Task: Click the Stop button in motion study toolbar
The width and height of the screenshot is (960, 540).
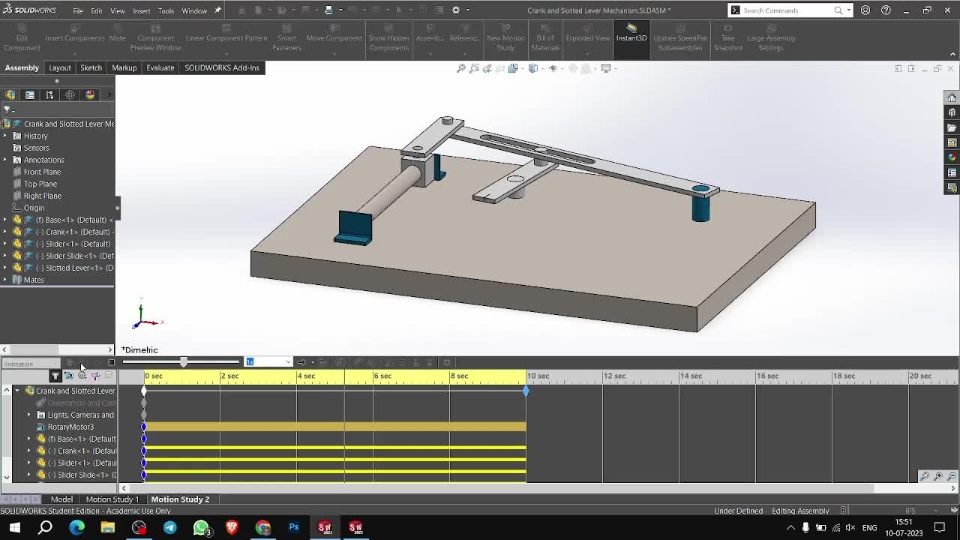Action: pos(112,362)
